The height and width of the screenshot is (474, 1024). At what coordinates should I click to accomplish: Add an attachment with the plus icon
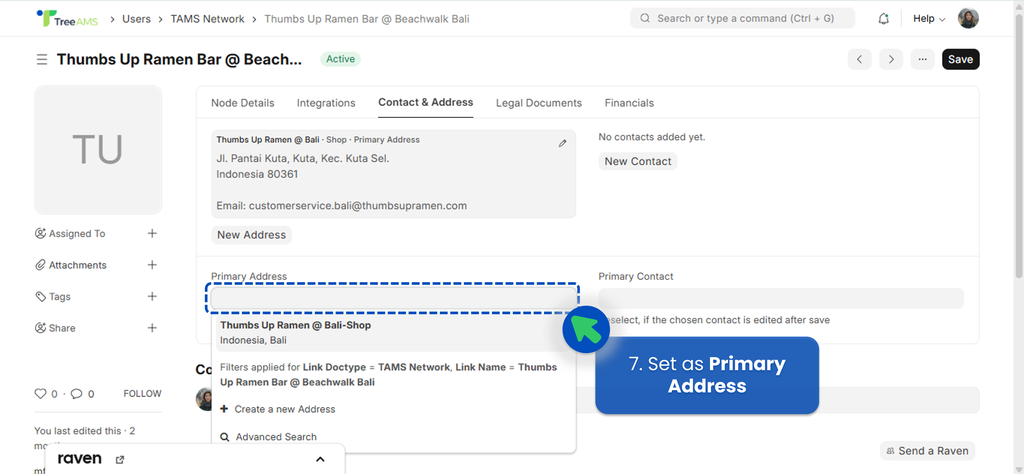click(152, 265)
